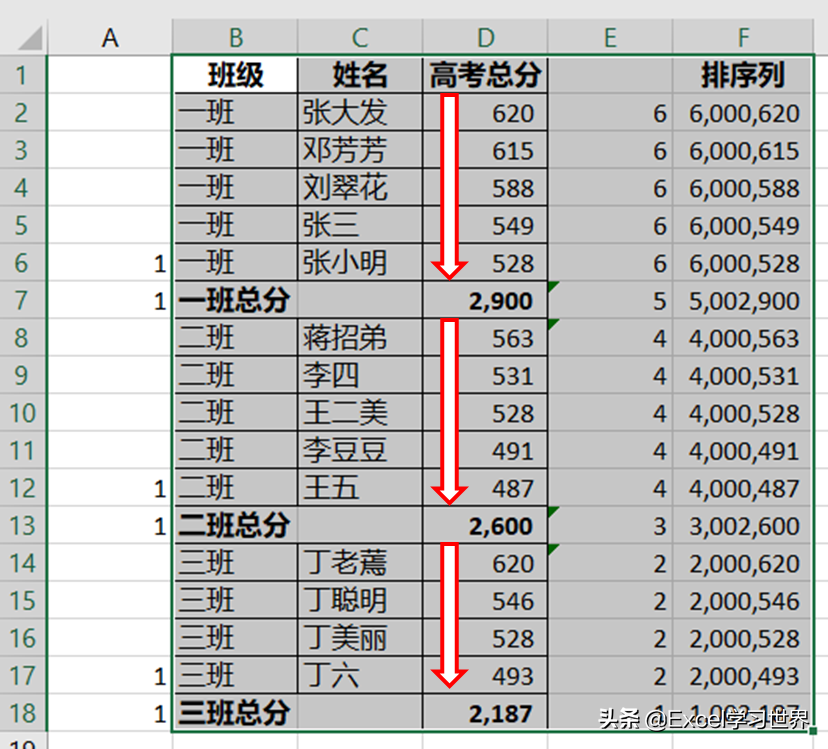The image size is (828, 749).
Task: Select score 588 in column D
Action: click(485, 188)
